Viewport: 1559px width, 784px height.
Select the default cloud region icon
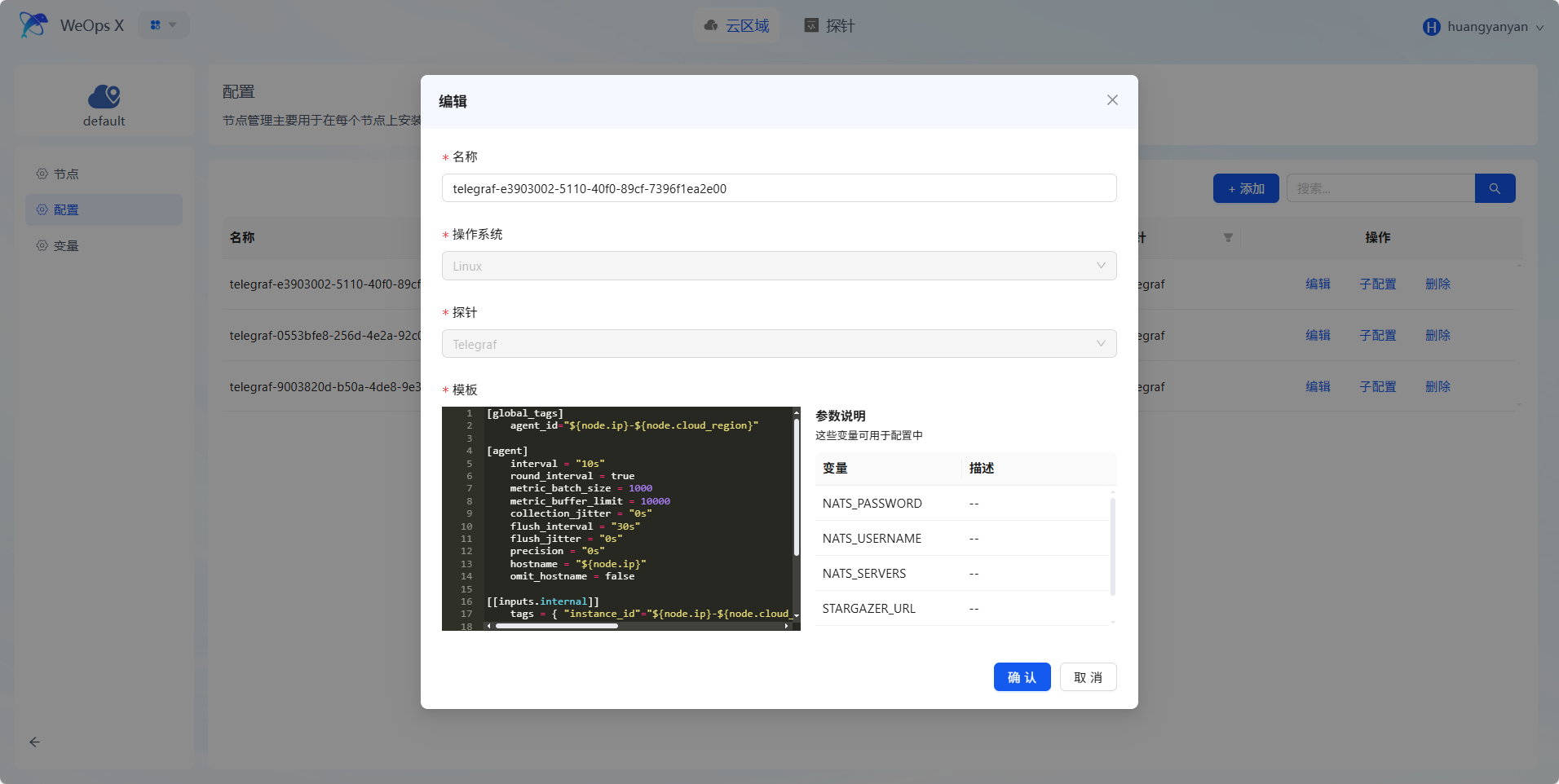104,97
